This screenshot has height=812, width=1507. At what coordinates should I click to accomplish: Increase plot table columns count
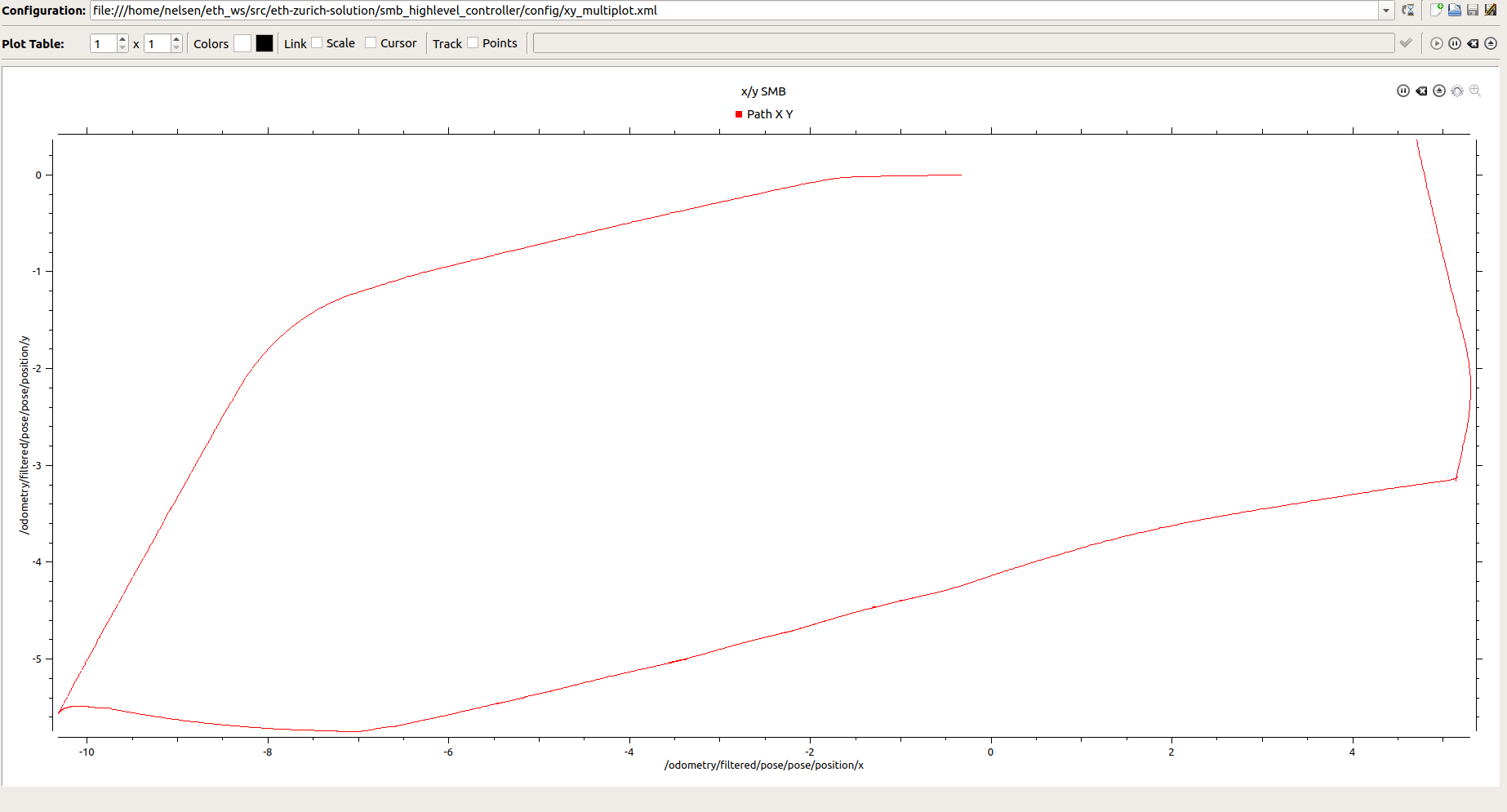tap(176, 39)
